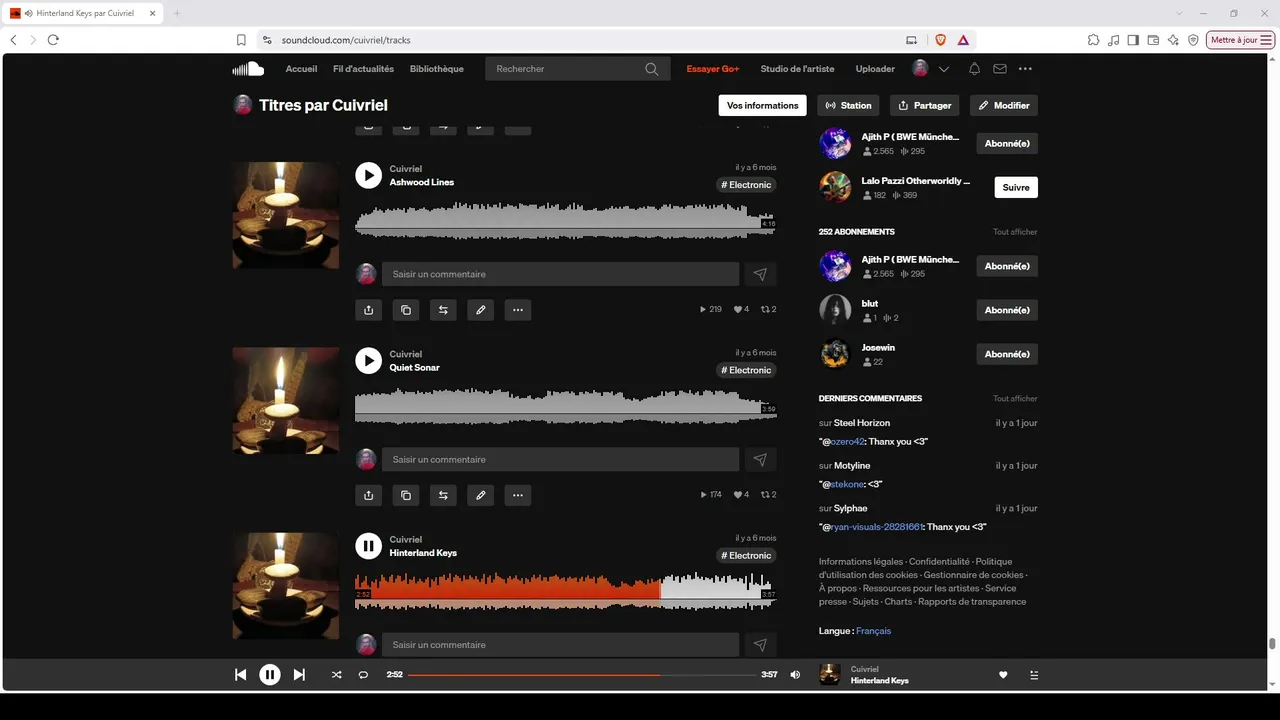Viewport: 1280px width, 720px height.
Task: Unfollow blut
Action: [1007, 310]
